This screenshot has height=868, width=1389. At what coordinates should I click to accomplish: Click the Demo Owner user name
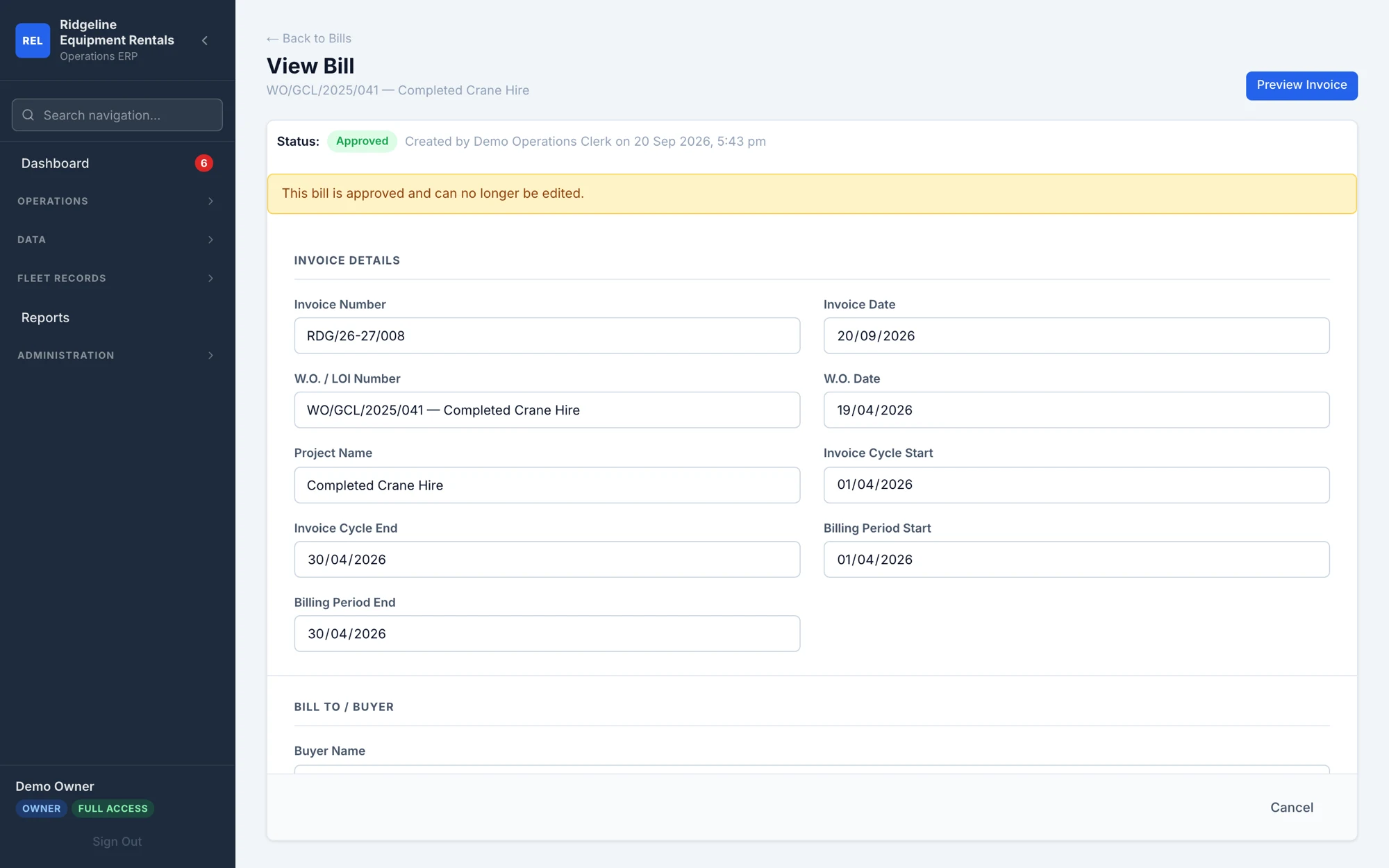55,787
